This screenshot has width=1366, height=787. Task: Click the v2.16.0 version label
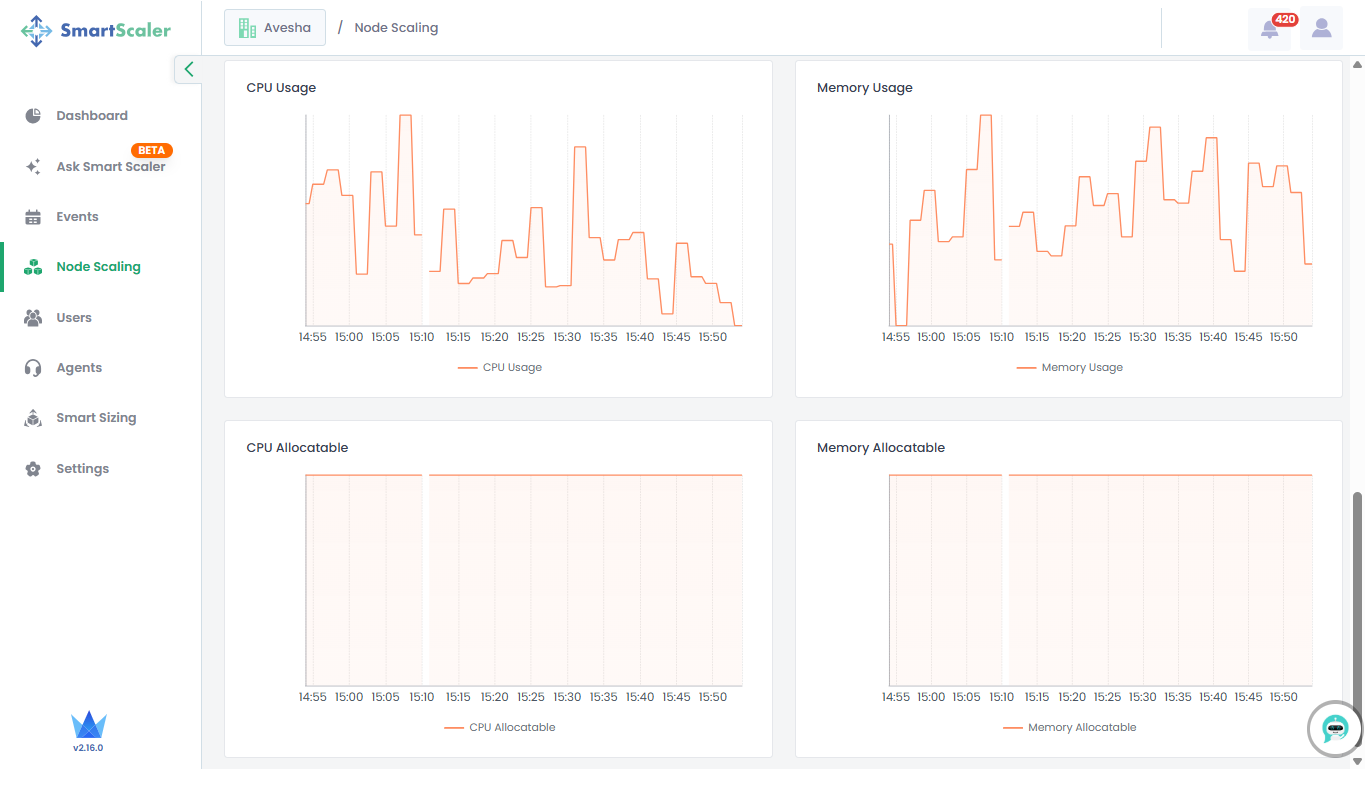point(88,748)
